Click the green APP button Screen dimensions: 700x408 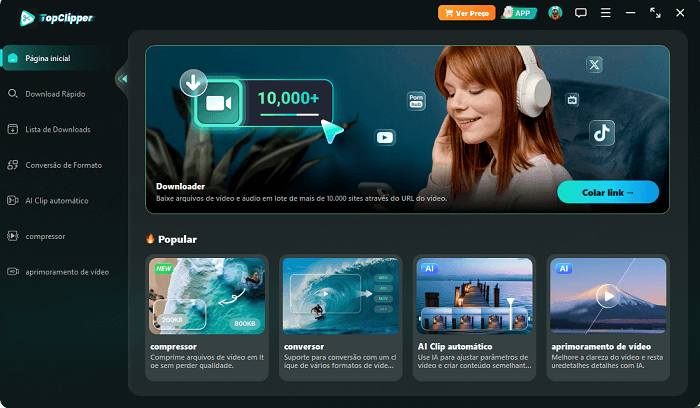coord(520,13)
